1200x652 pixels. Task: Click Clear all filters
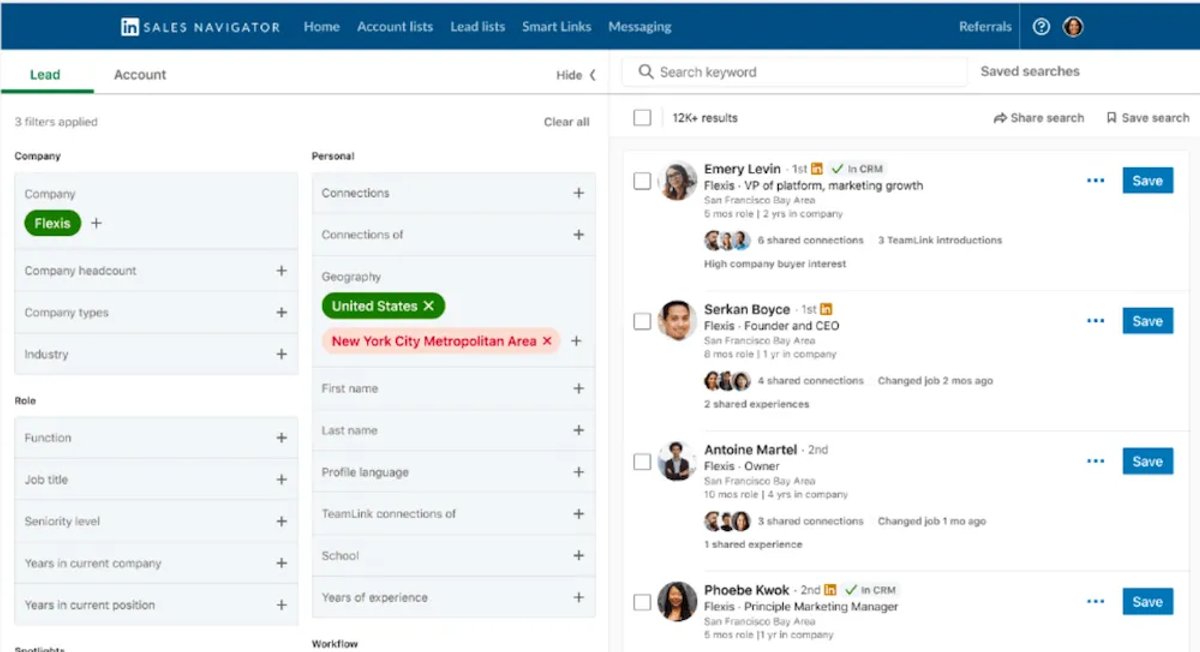click(567, 122)
